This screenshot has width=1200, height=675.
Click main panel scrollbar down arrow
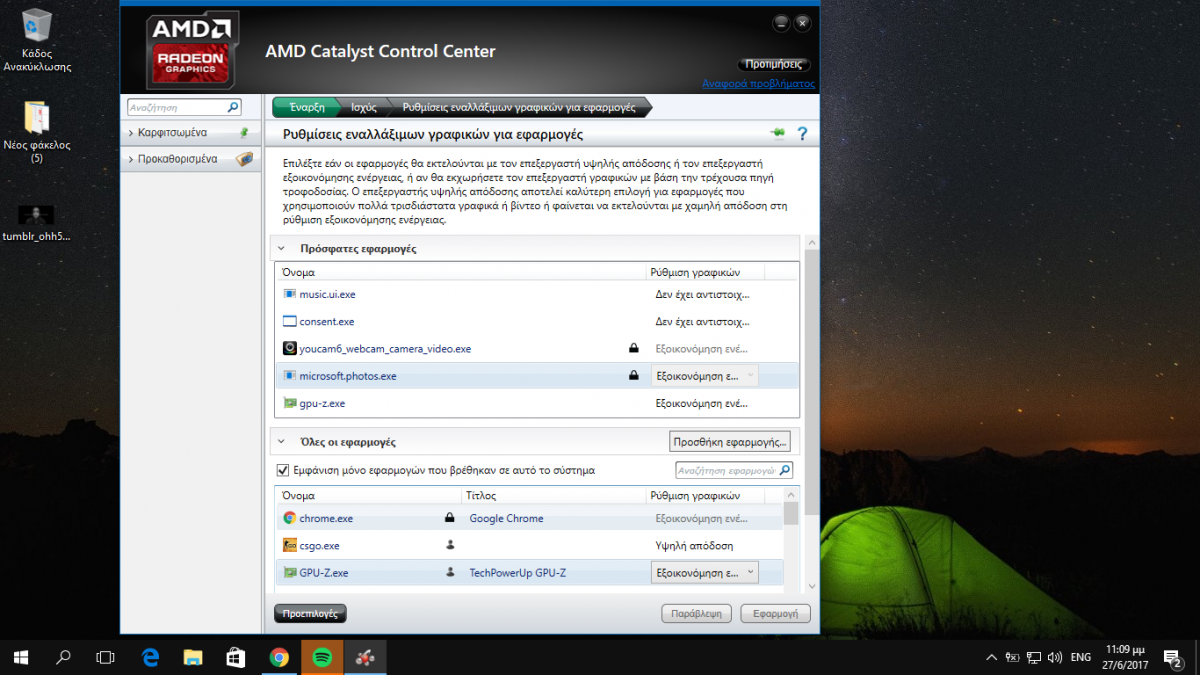811,586
